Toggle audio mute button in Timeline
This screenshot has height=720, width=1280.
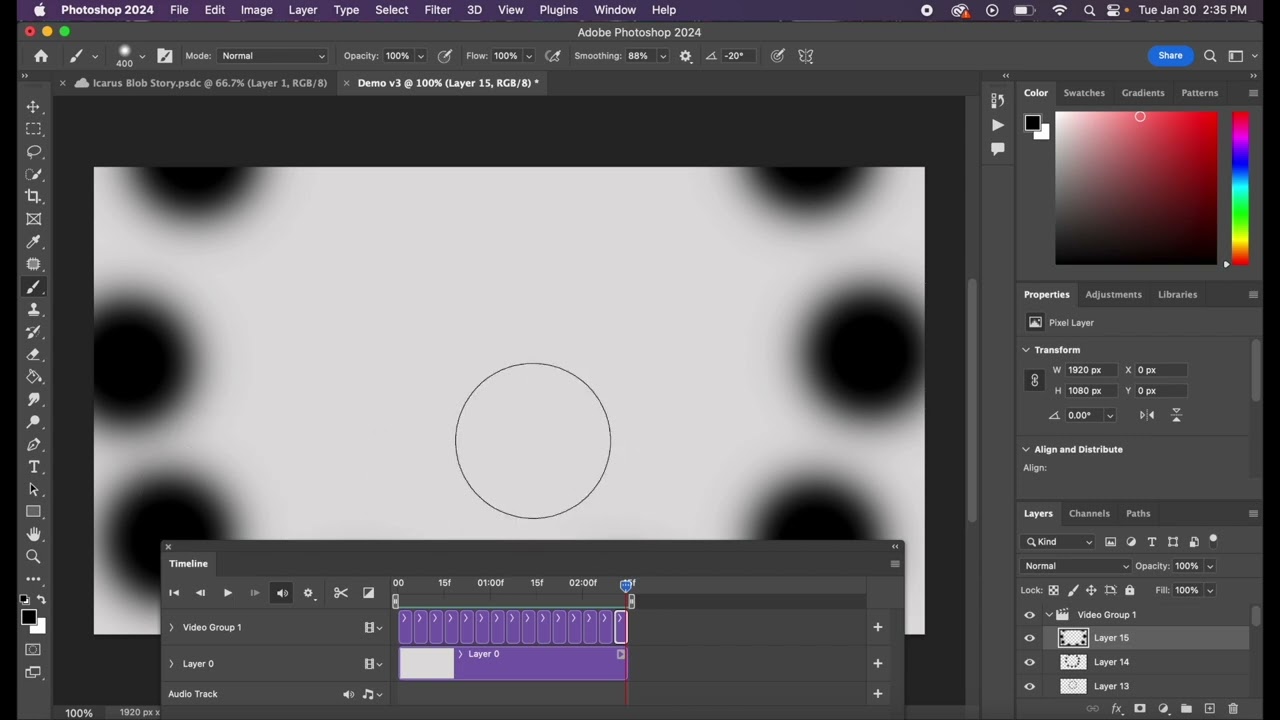coord(282,593)
